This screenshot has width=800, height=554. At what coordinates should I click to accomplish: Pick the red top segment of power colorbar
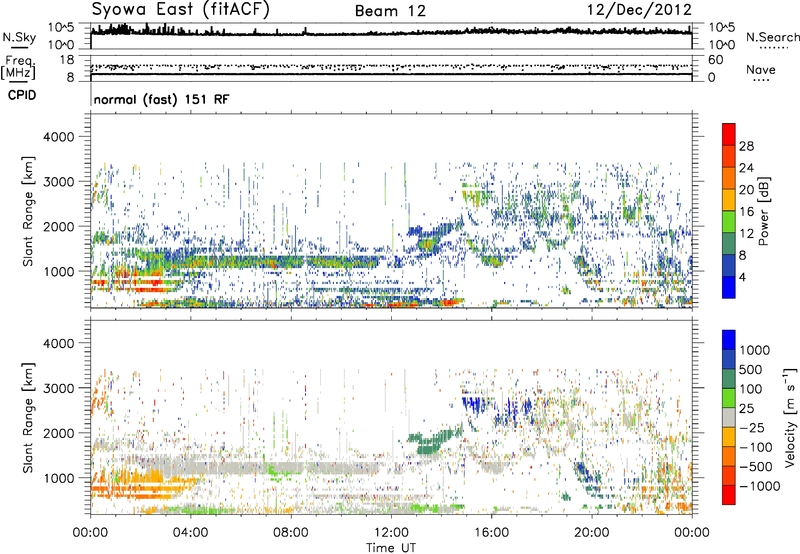click(x=729, y=134)
